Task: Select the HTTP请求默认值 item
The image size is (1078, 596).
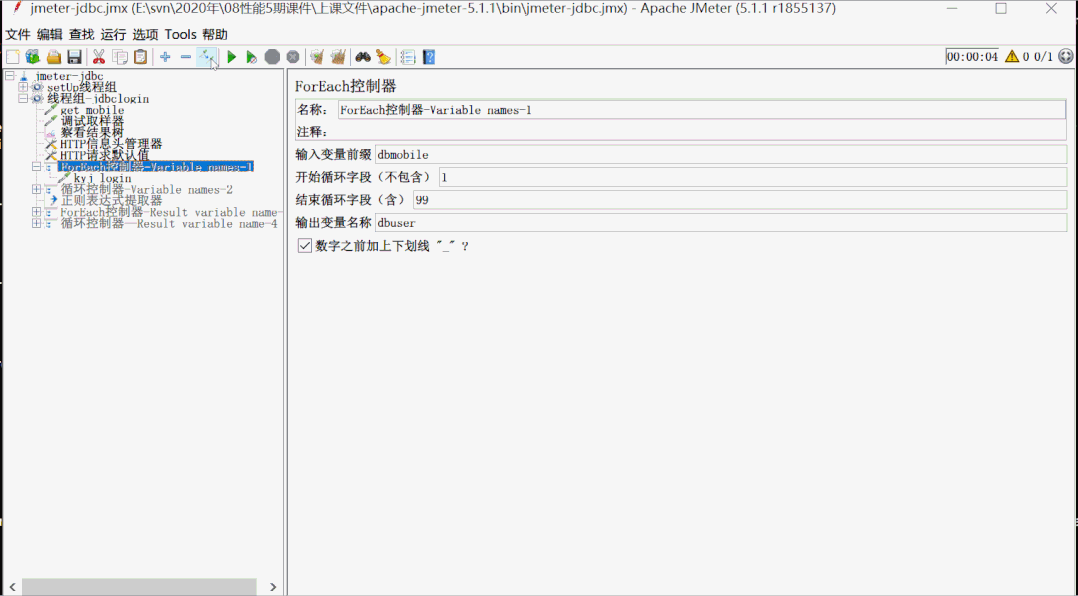Action: [x=104, y=155]
